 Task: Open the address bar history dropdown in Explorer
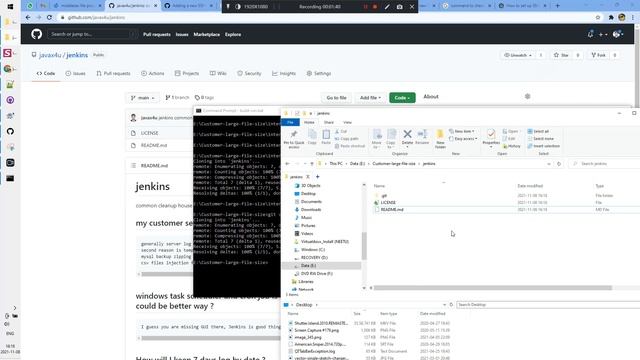549,164
